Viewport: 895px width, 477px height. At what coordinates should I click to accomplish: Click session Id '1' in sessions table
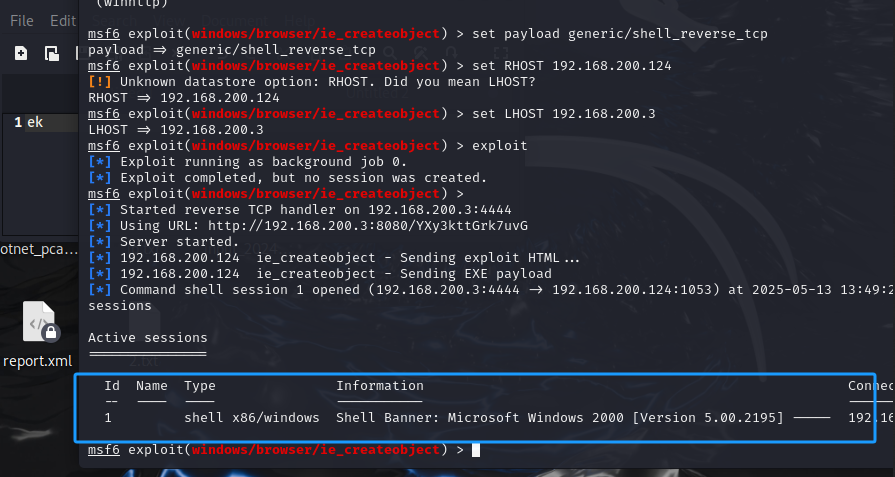tap(108, 418)
